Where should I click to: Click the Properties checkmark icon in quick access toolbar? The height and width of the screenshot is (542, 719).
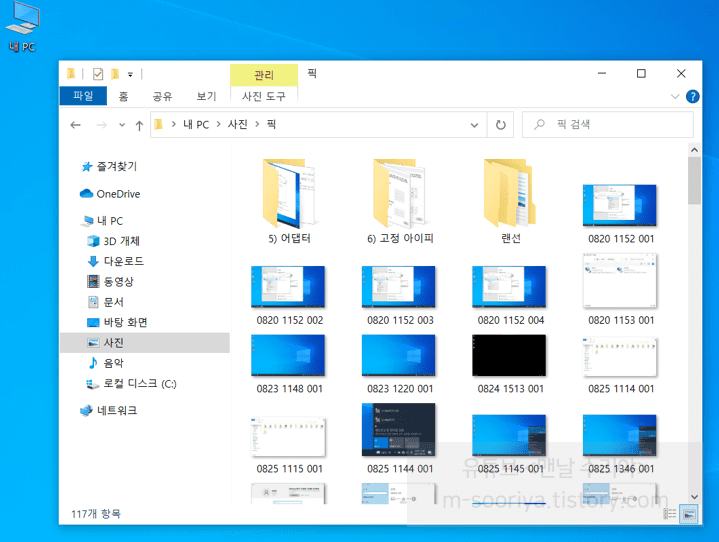(x=98, y=74)
